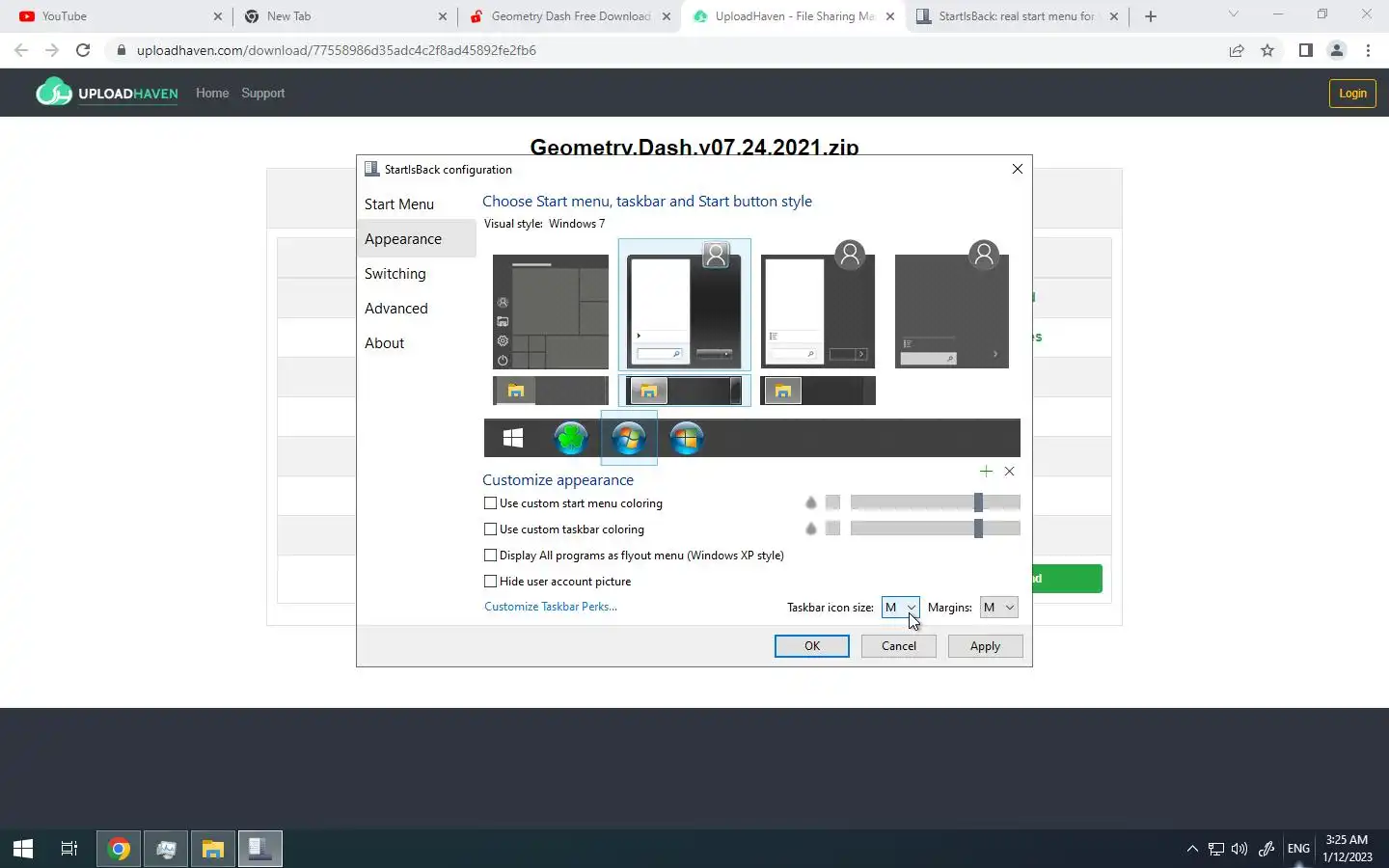The height and width of the screenshot is (868, 1389).
Task: Click the Login button on UploadHaven
Action: 1352,94
